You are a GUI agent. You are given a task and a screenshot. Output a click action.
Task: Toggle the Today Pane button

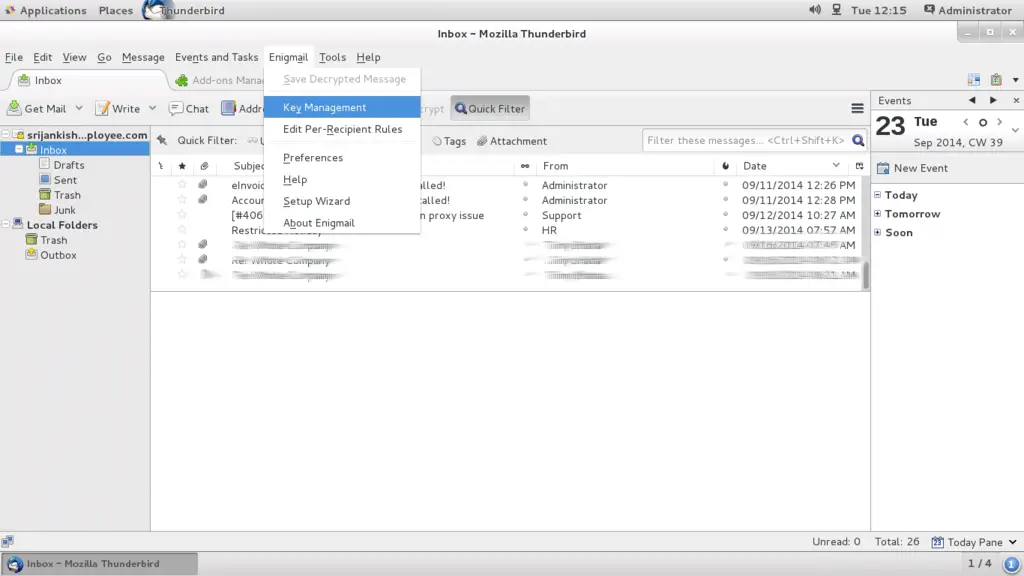tap(967, 542)
